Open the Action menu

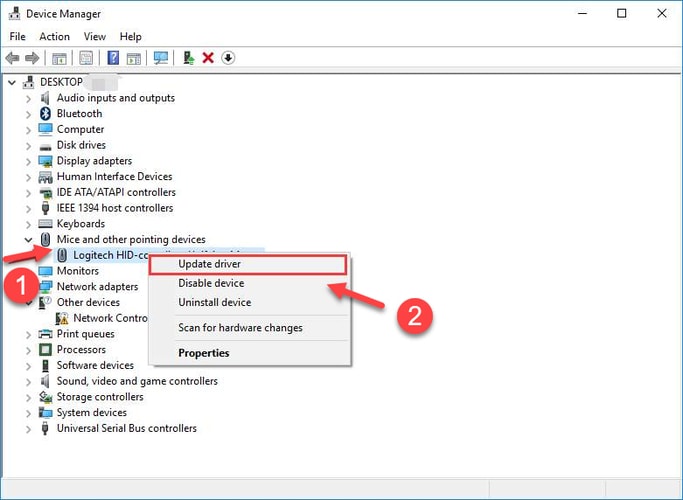click(x=54, y=37)
